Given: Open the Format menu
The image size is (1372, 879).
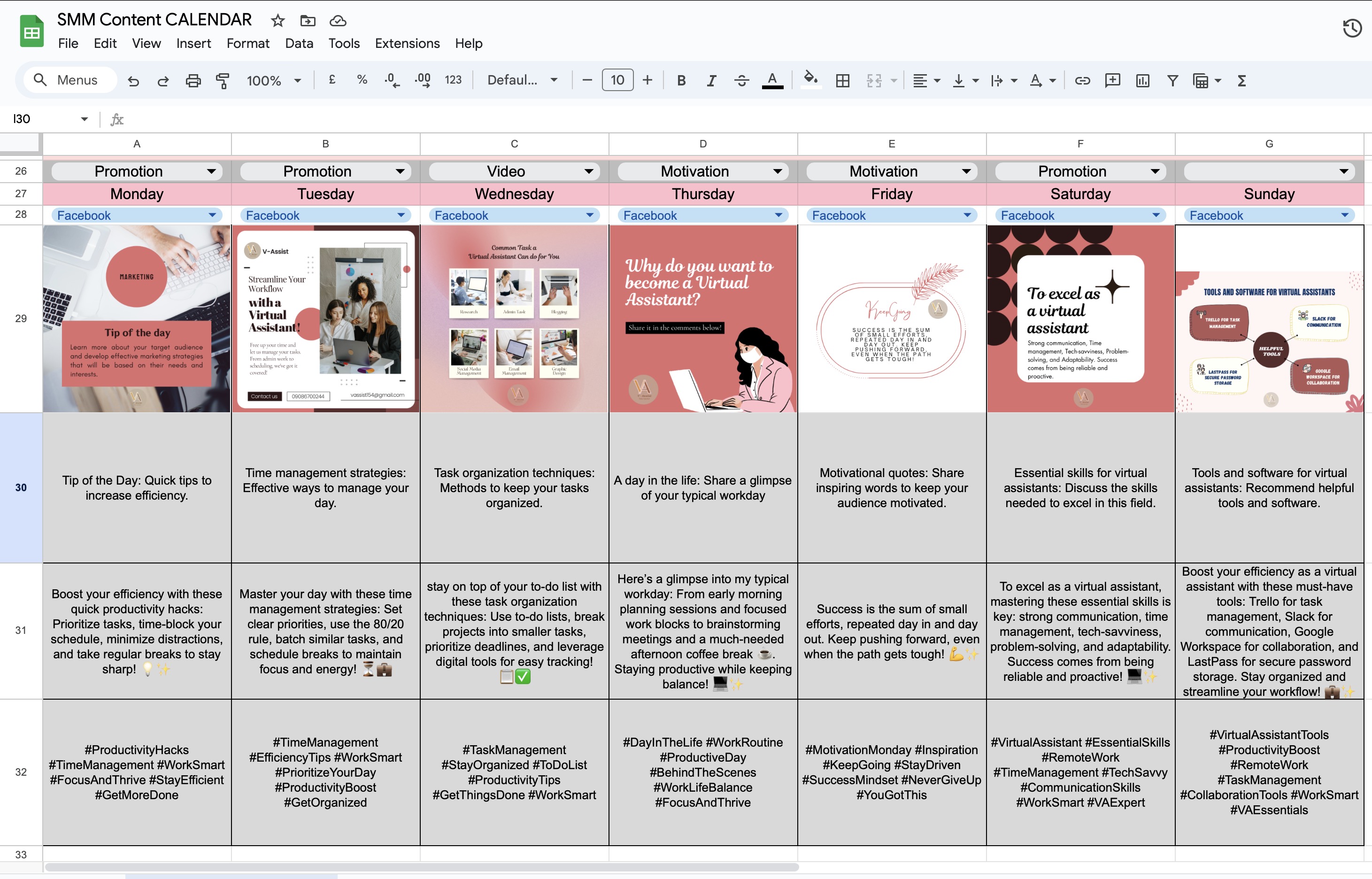Looking at the screenshot, I should tap(248, 43).
